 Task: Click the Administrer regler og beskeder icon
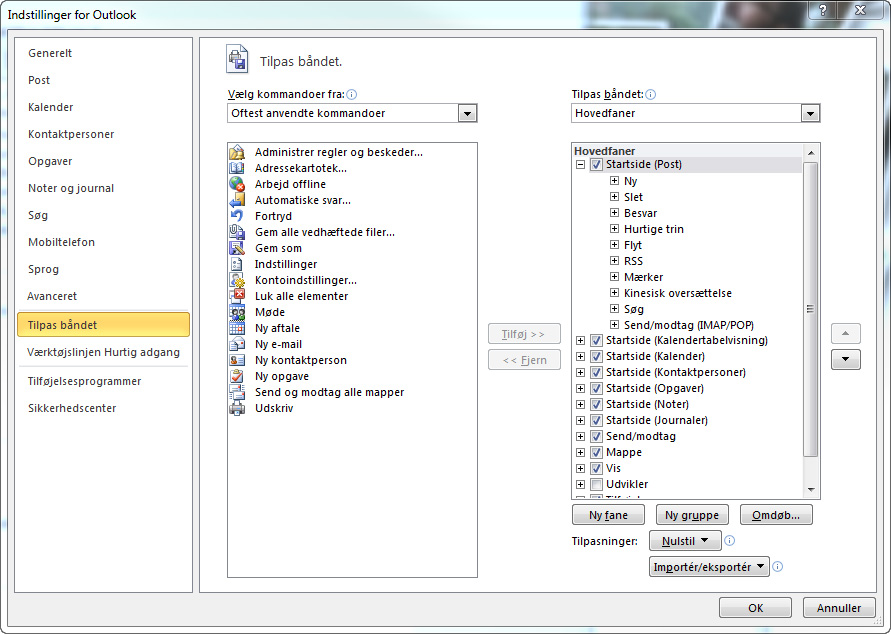(x=237, y=152)
